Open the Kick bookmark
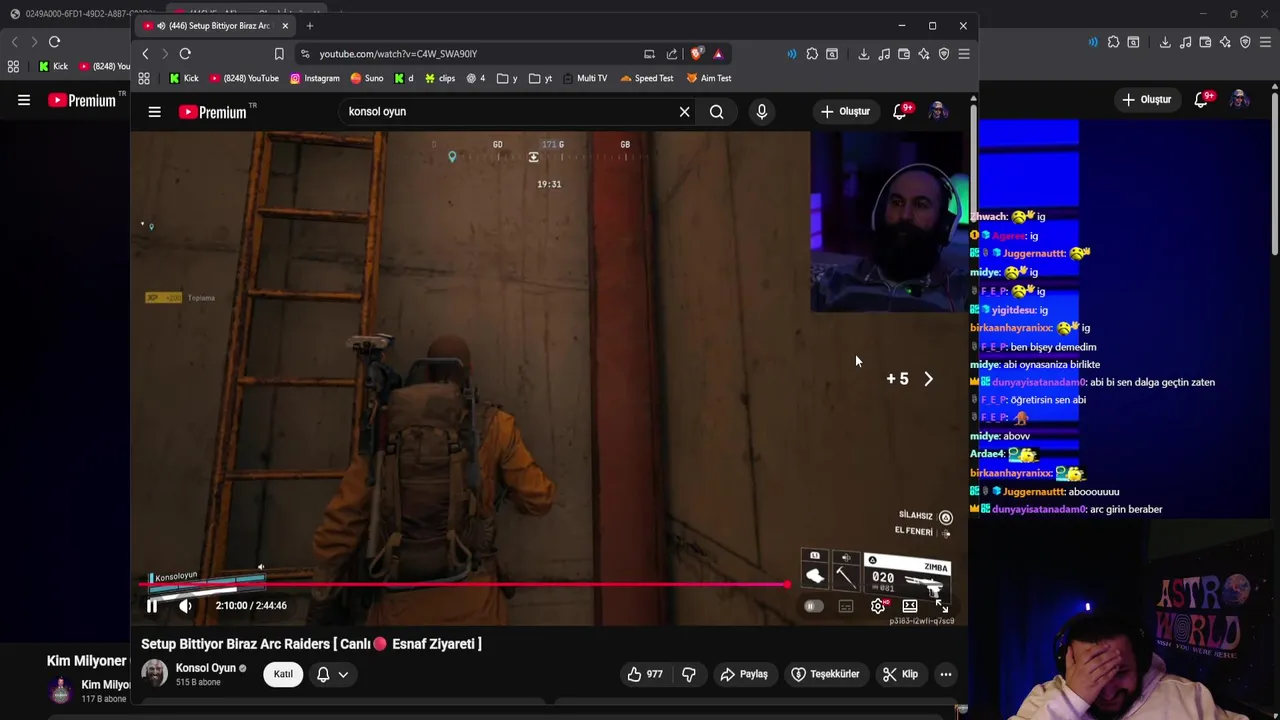This screenshot has height=720, width=1280. 184,78
